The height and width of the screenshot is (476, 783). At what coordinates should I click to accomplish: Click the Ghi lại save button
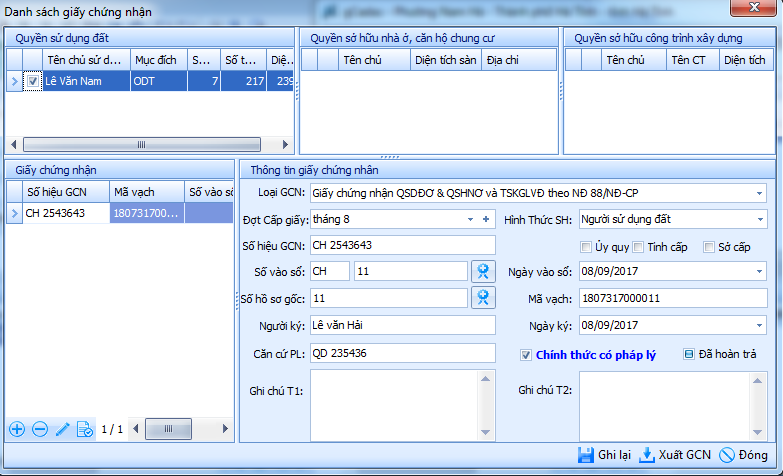[x=604, y=456]
